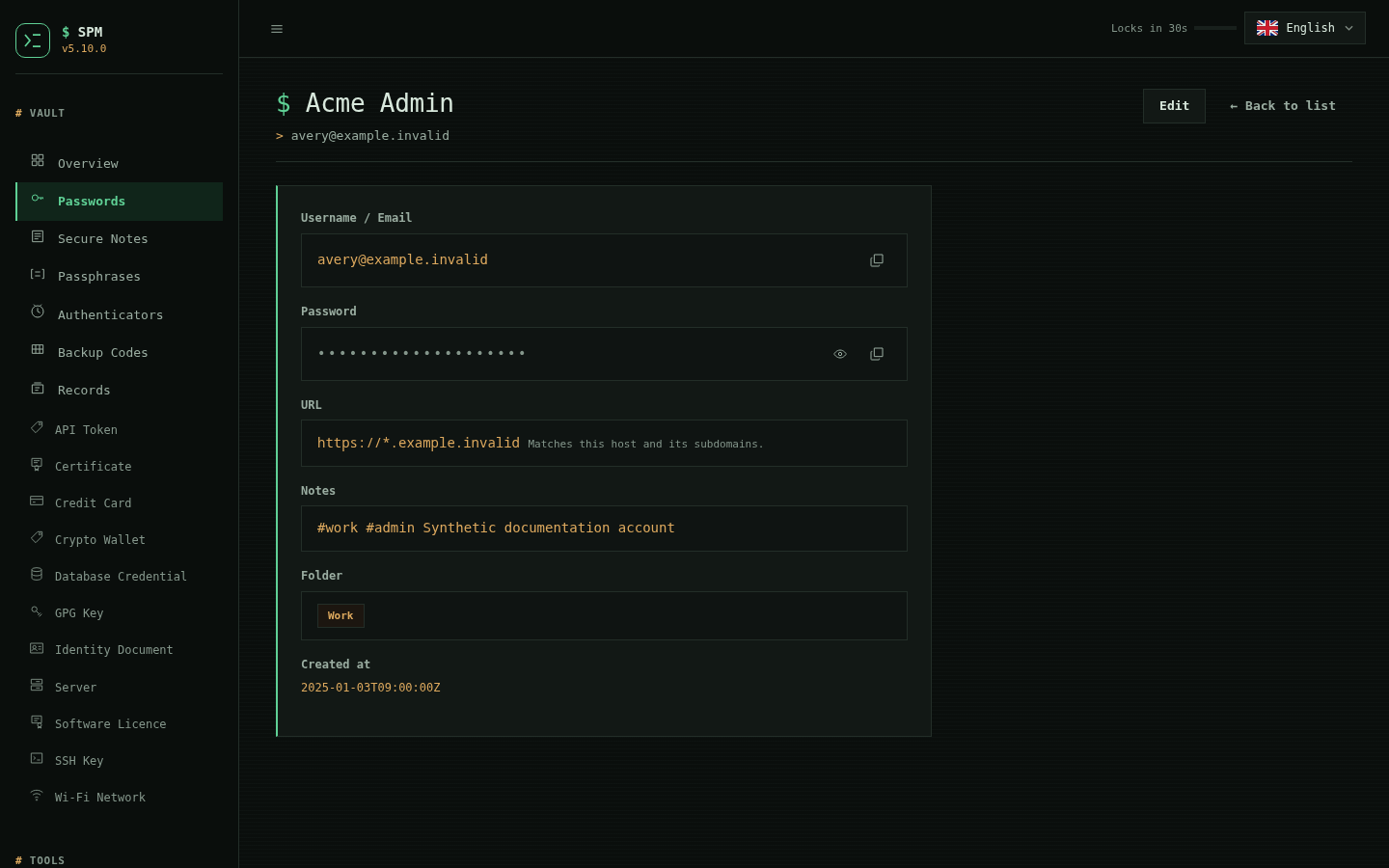Click the Edit button
Screen dimensions: 1389x868
1174,106
